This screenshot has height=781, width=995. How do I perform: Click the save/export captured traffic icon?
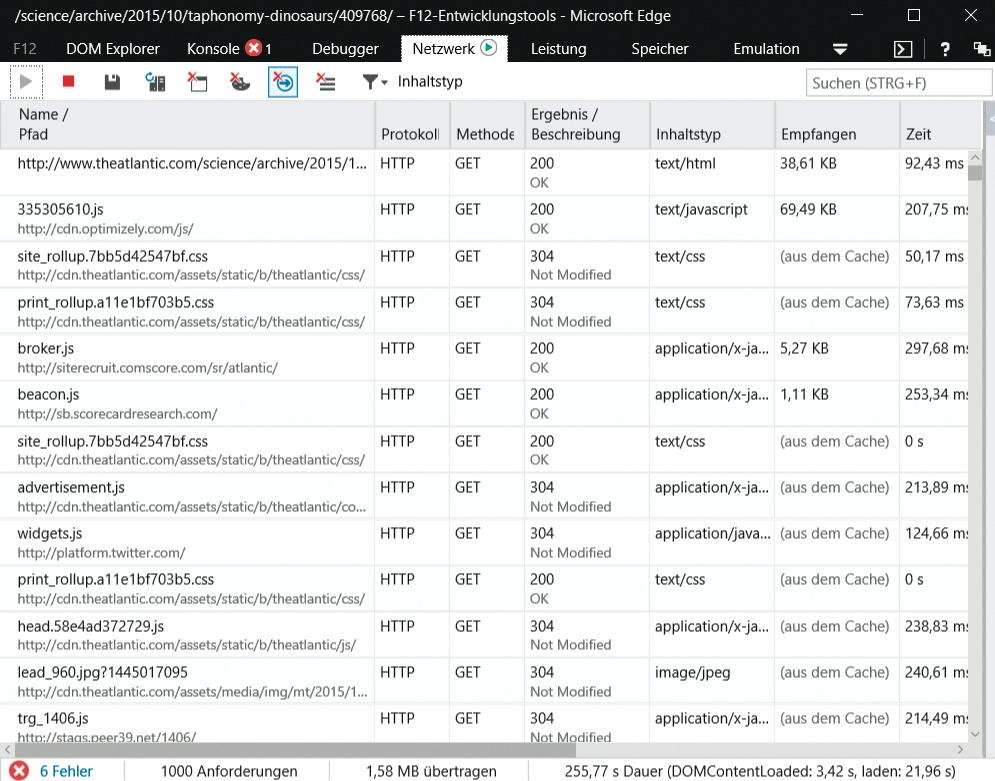coord(112,82)
